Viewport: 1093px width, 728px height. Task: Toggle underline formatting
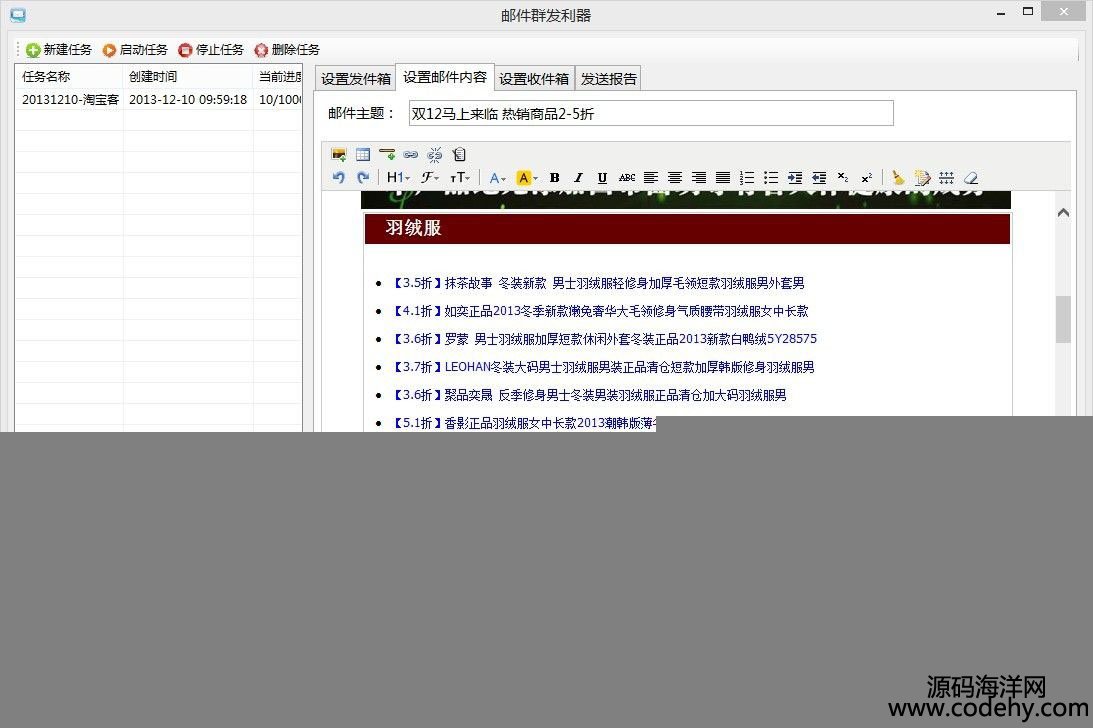pos(602,178)
